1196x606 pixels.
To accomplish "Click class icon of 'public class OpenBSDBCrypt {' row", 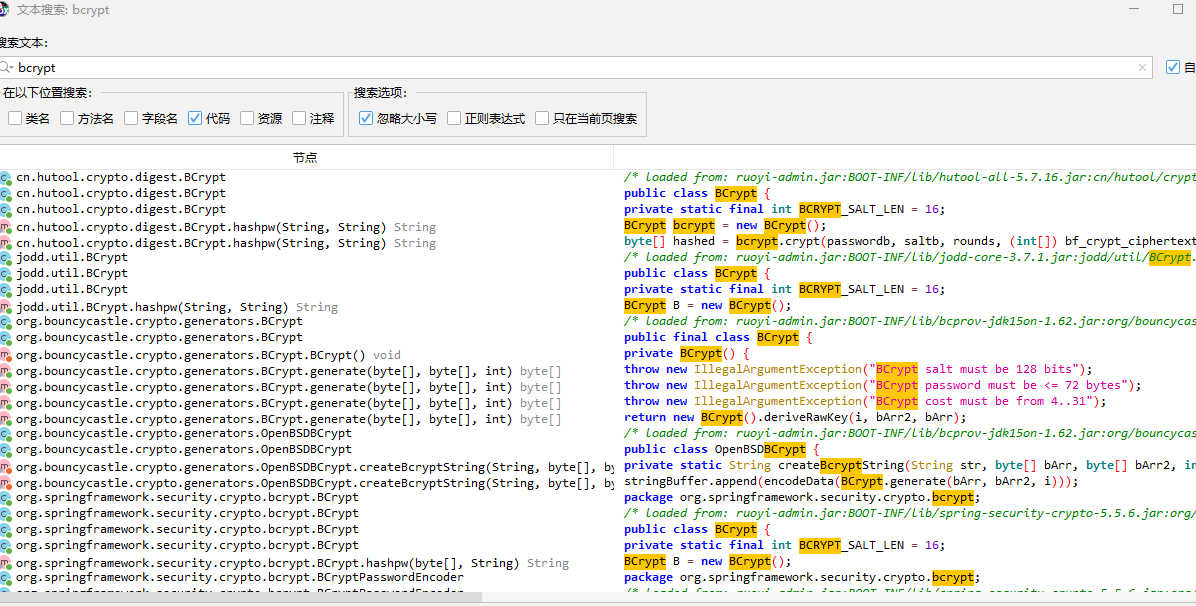I will coord(5,450).
